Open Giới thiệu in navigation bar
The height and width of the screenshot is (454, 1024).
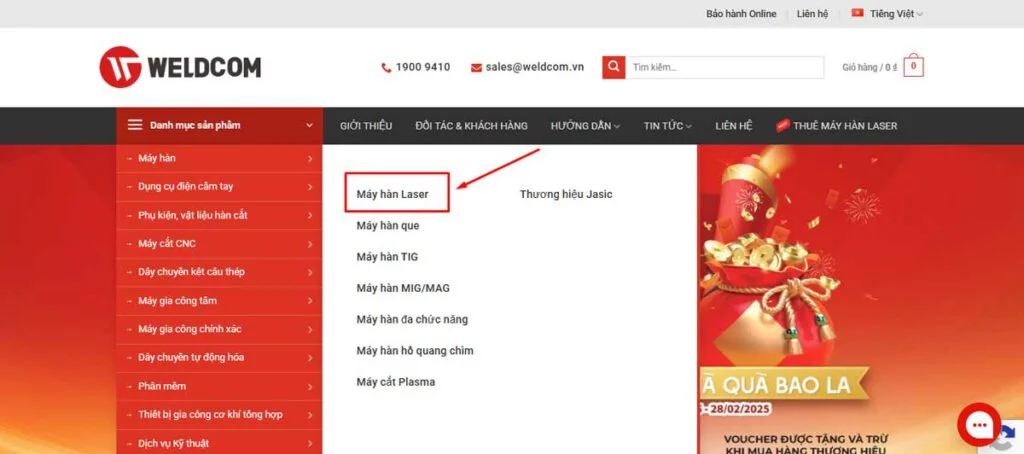point(366,125)
